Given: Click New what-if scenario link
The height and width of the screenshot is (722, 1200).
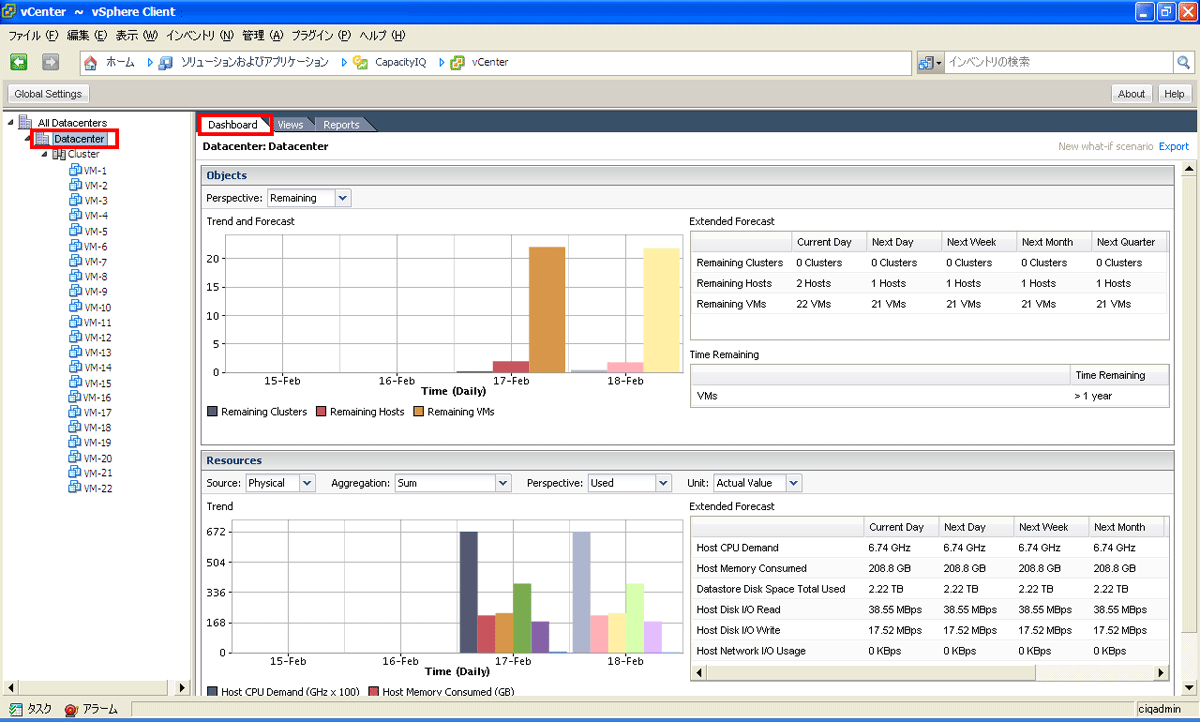Looking at the screenshot, I should point(1106,146).
